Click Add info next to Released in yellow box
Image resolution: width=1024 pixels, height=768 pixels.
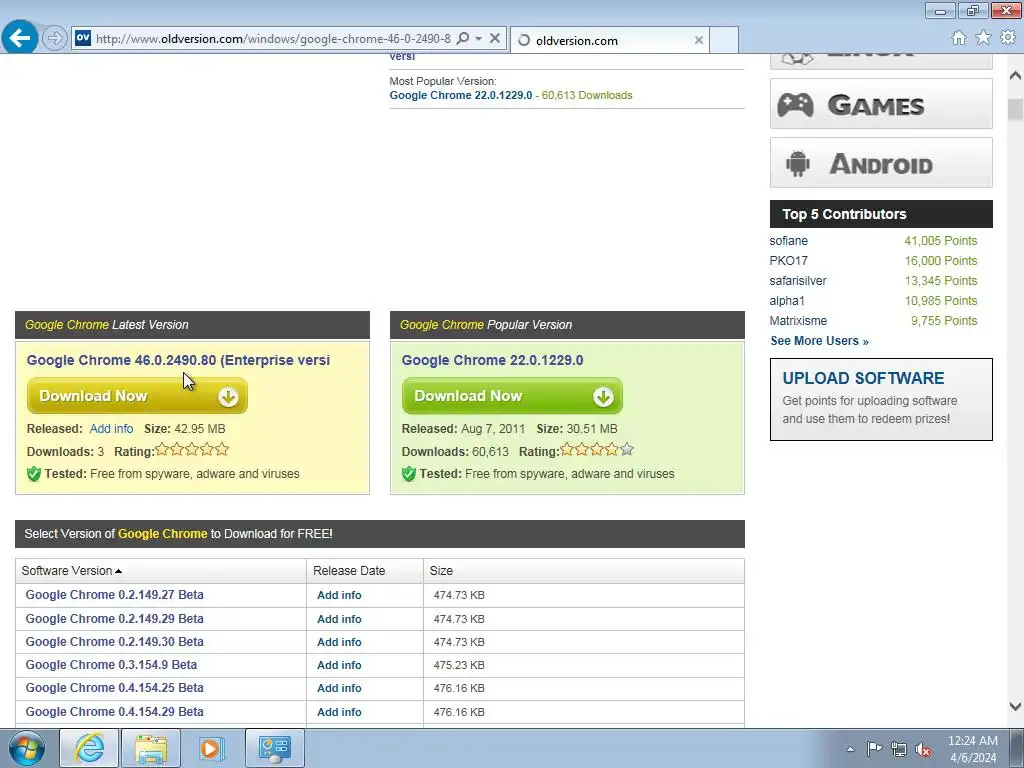tap(111, 429)
